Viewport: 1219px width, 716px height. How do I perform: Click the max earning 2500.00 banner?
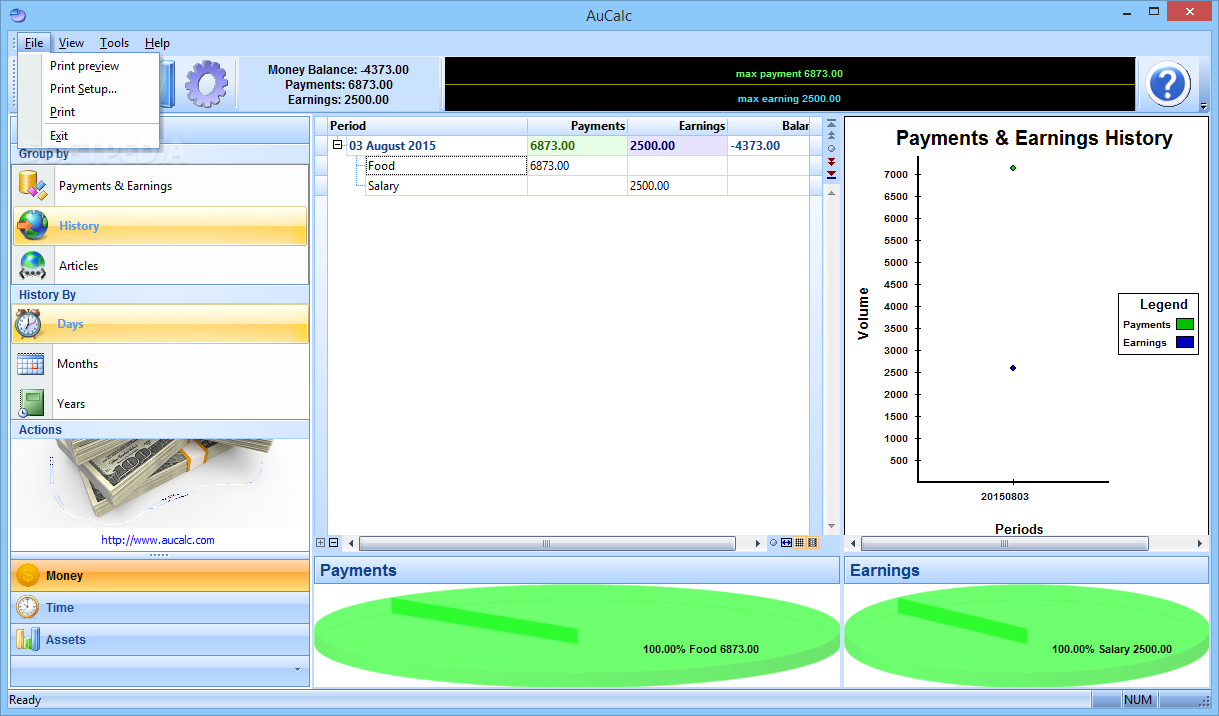pos(789,99)
